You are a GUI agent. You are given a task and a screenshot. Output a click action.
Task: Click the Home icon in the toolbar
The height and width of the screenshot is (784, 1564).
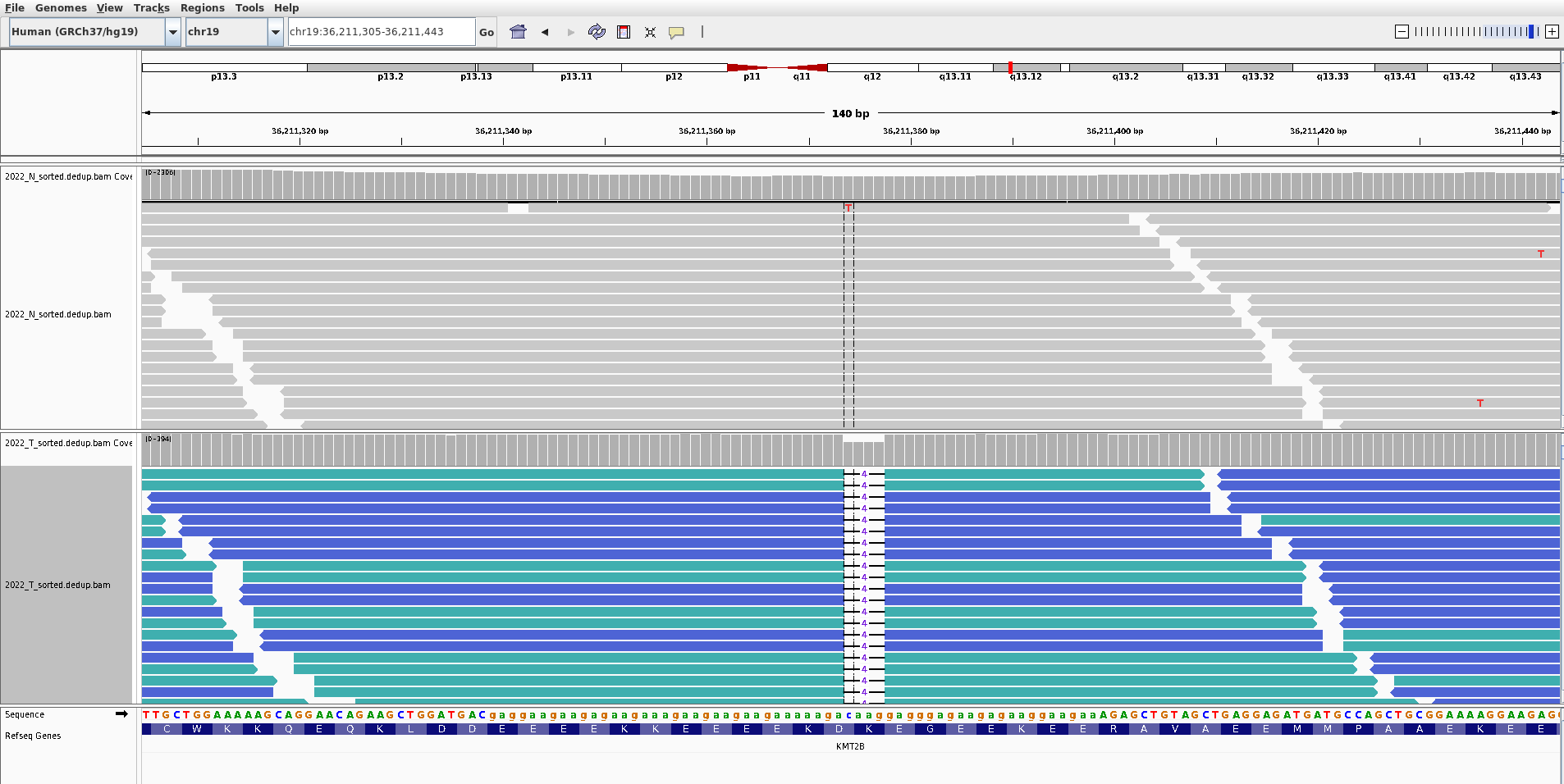(518, 32)
